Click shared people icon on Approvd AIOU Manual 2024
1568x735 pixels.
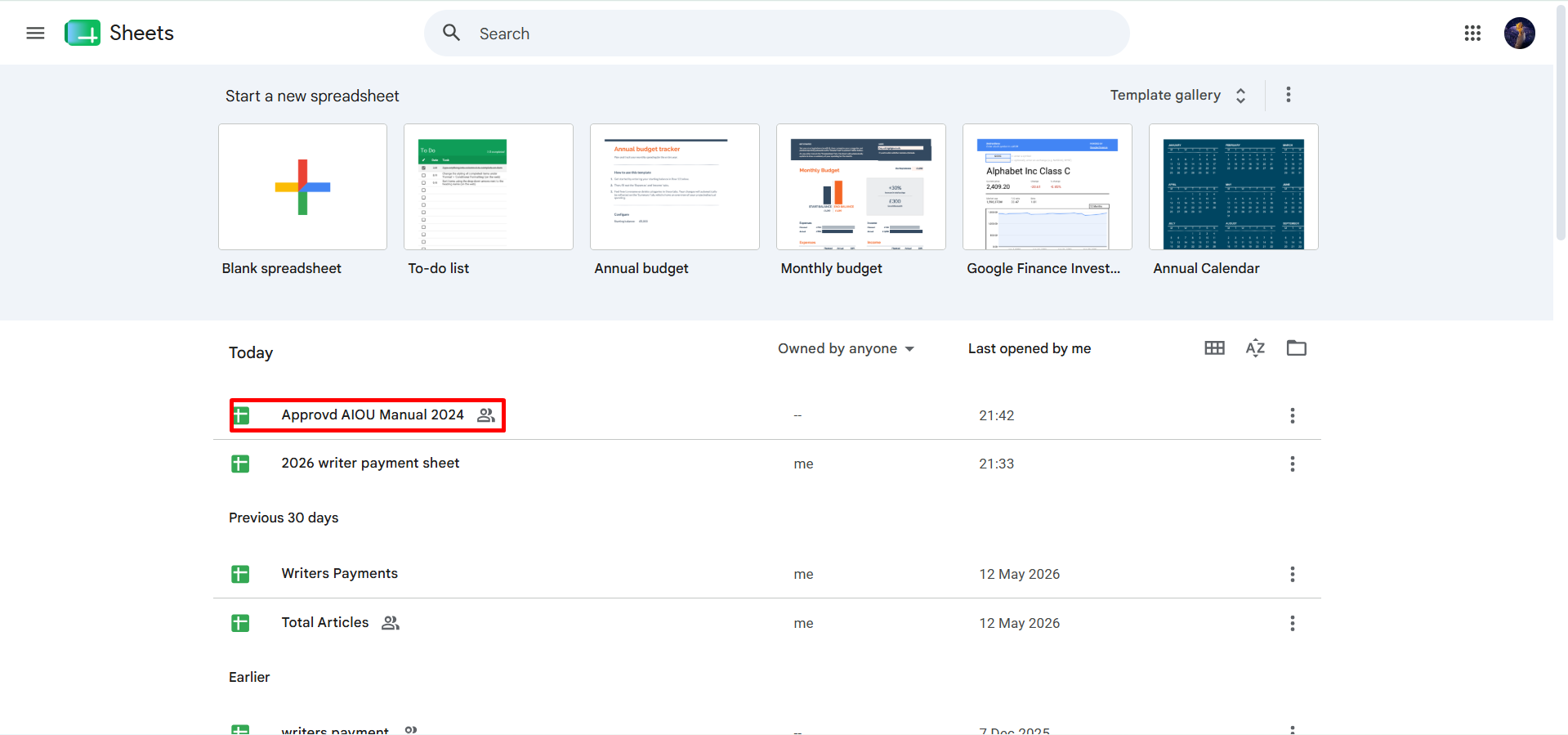tap(486, 415)
